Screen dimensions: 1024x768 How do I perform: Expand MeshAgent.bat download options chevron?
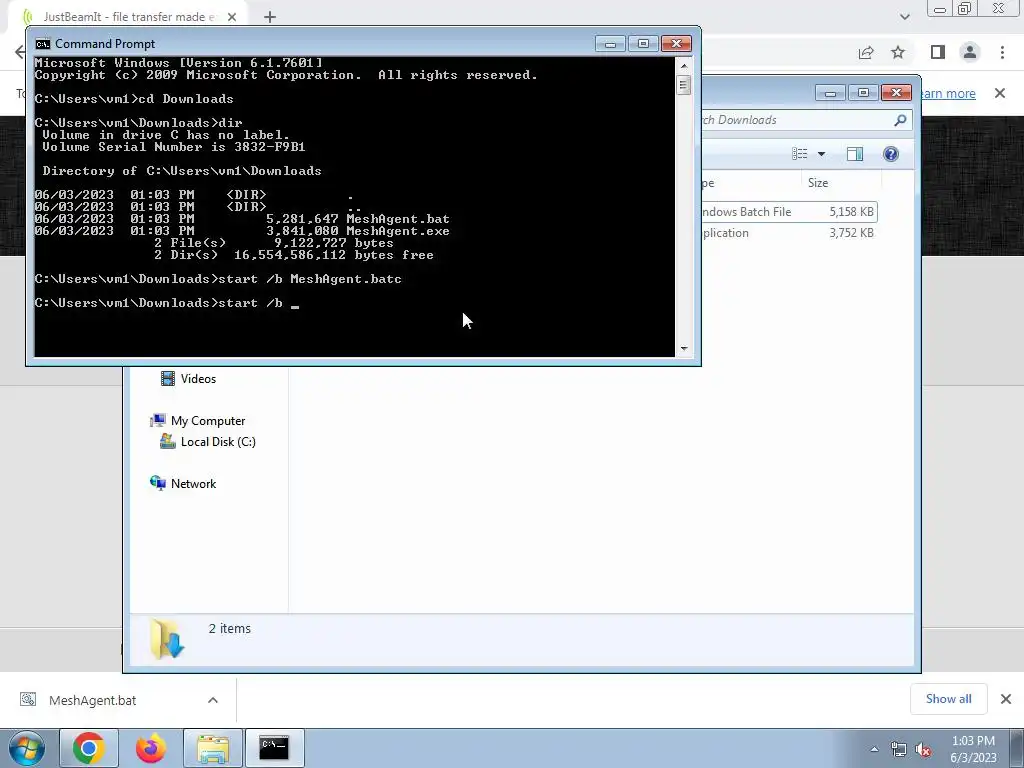coord(213,700)
